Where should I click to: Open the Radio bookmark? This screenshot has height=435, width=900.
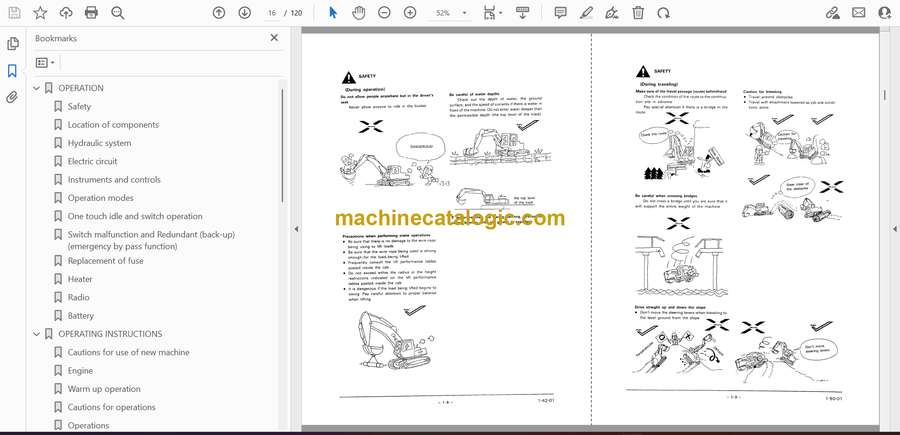coord(79,297)
